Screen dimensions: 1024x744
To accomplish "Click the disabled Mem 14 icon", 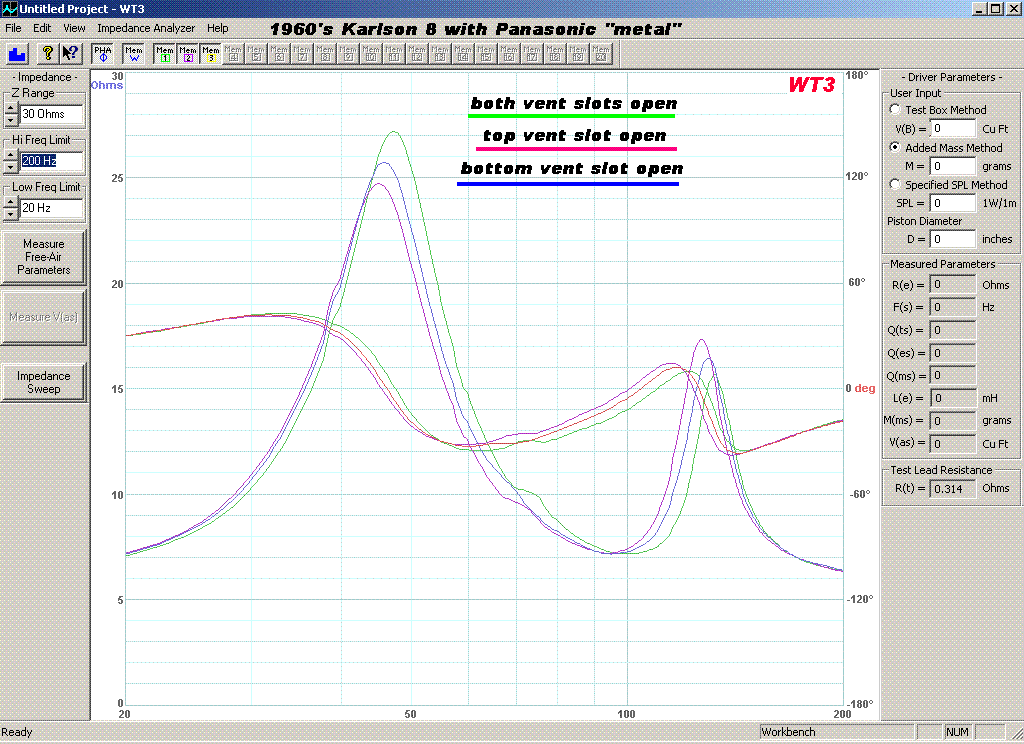I will [x=463, y=54].
